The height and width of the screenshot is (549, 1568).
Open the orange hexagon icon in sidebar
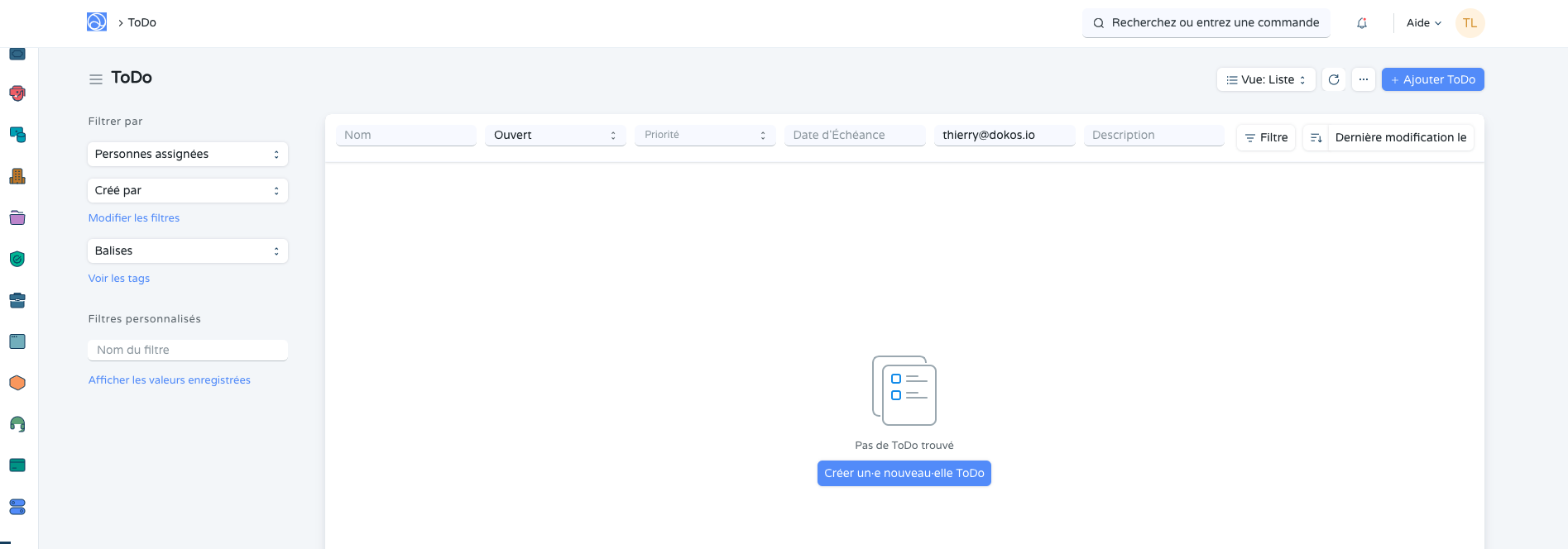click(17, 383)
